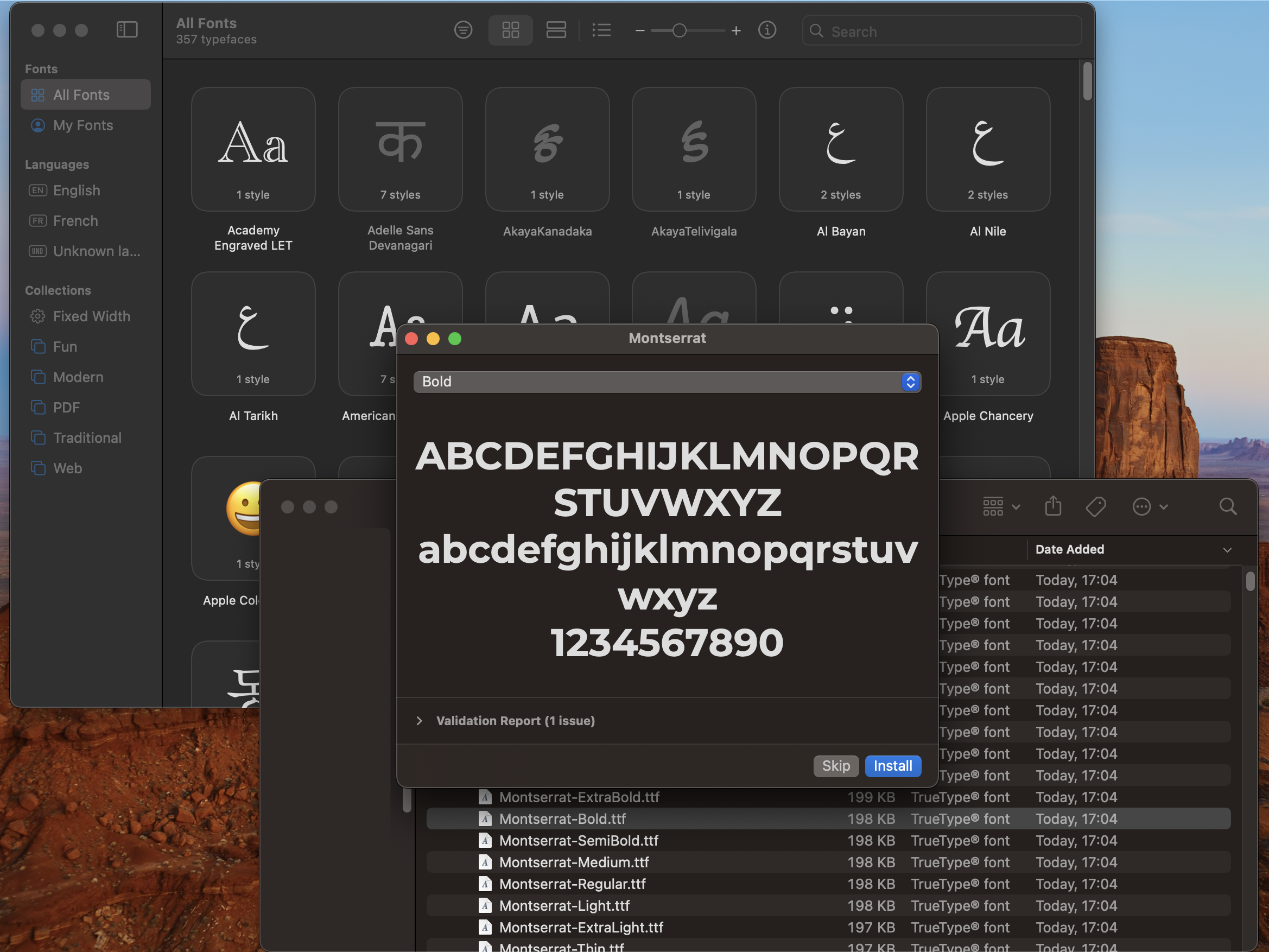Screen dimensions: 1269x952
Task: Open Finder group-by dropdown icon
Action: pos(1001,507)
